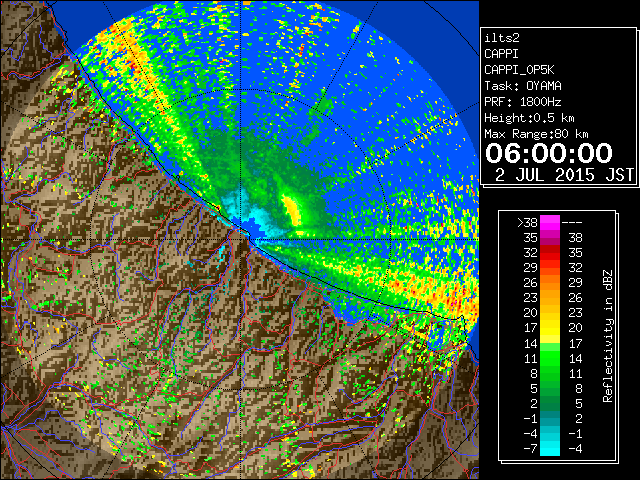Click the dark red 32-35 dBZ legend color
640x480 pixels.
(x=550, y=253)
